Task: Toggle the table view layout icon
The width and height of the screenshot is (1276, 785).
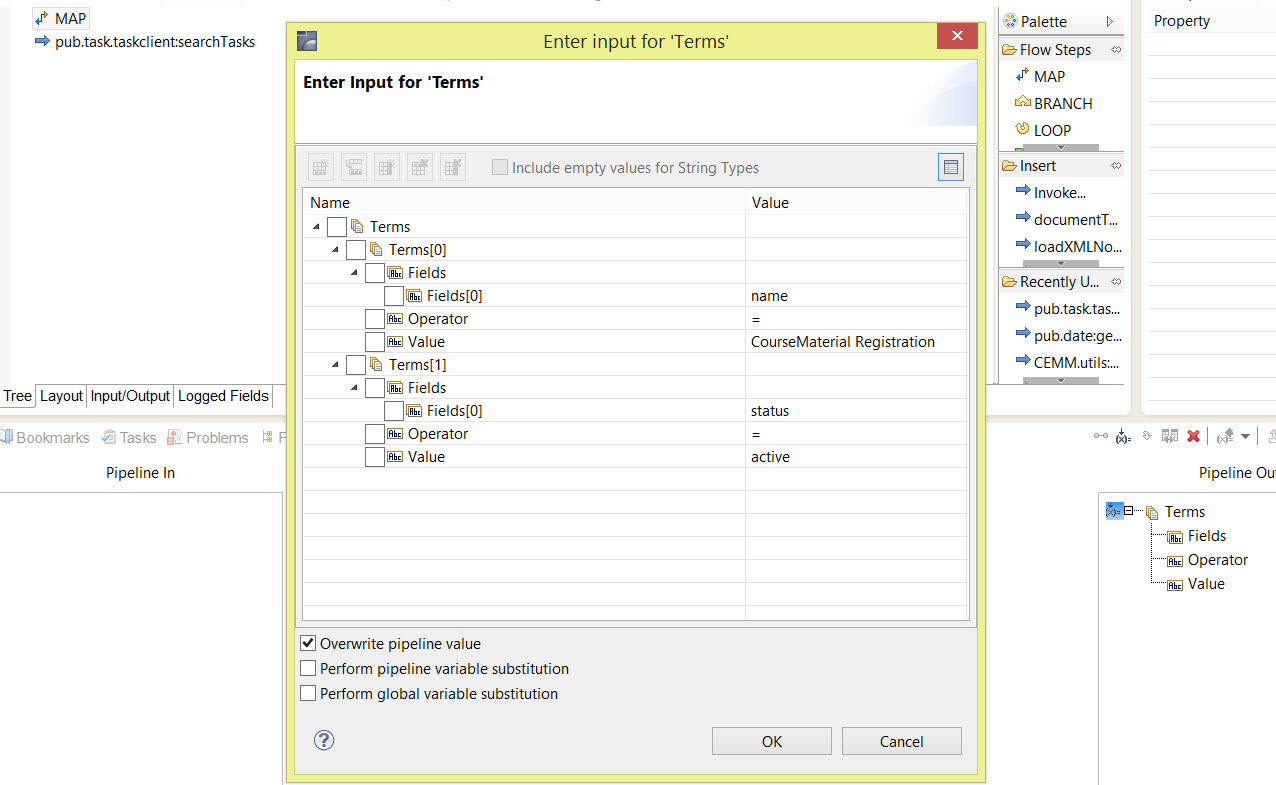Action: (x=951, y=167)
